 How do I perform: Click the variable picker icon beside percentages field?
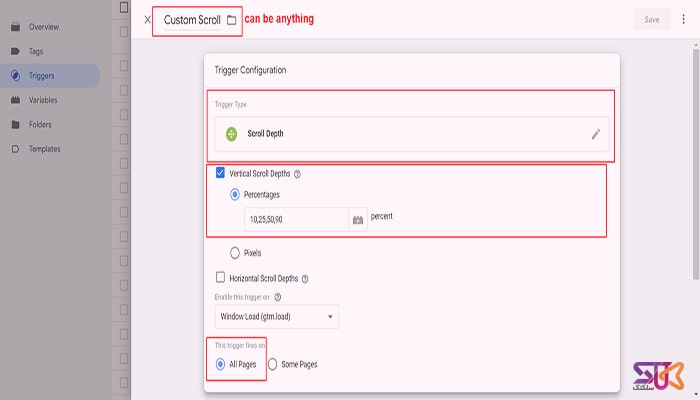click(x=358, y=220)
